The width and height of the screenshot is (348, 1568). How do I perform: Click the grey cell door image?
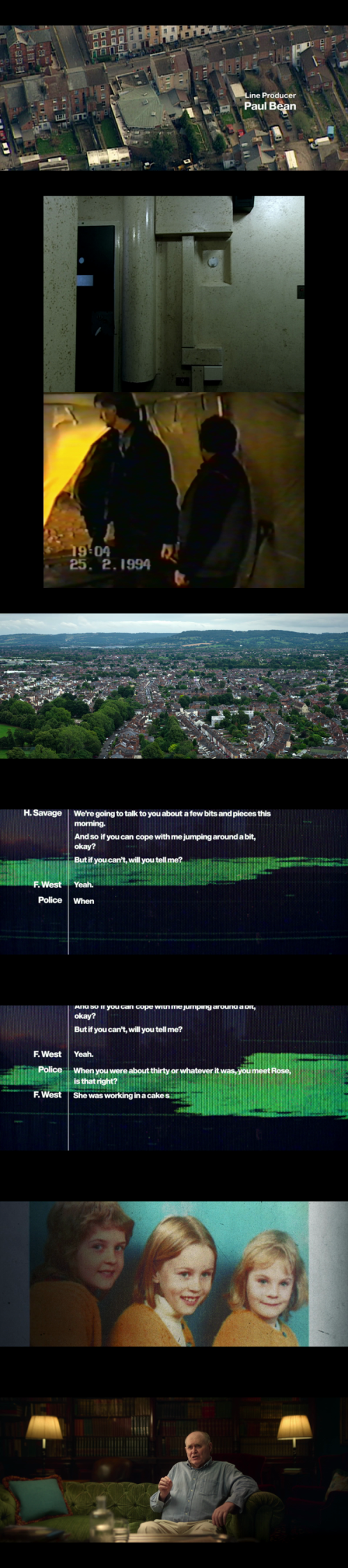click(174, 294)
